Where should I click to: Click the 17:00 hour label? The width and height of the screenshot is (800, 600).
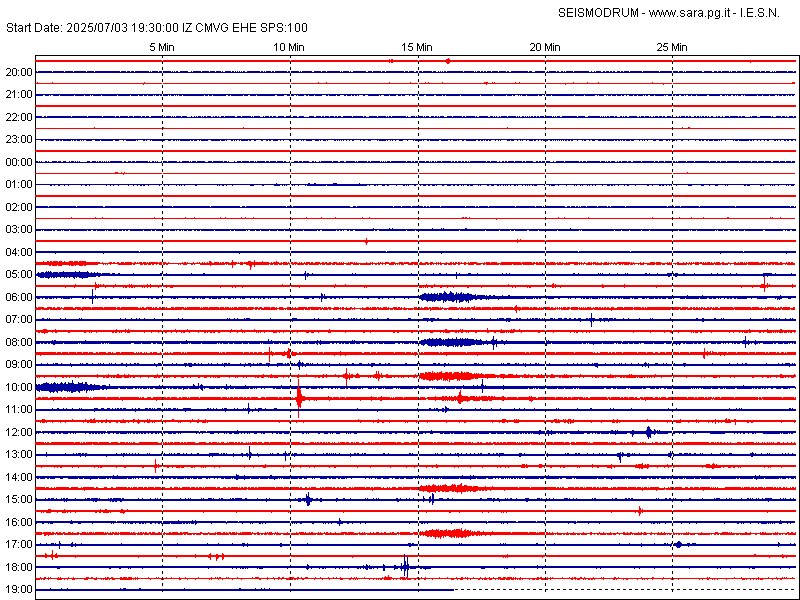(19, 544)
